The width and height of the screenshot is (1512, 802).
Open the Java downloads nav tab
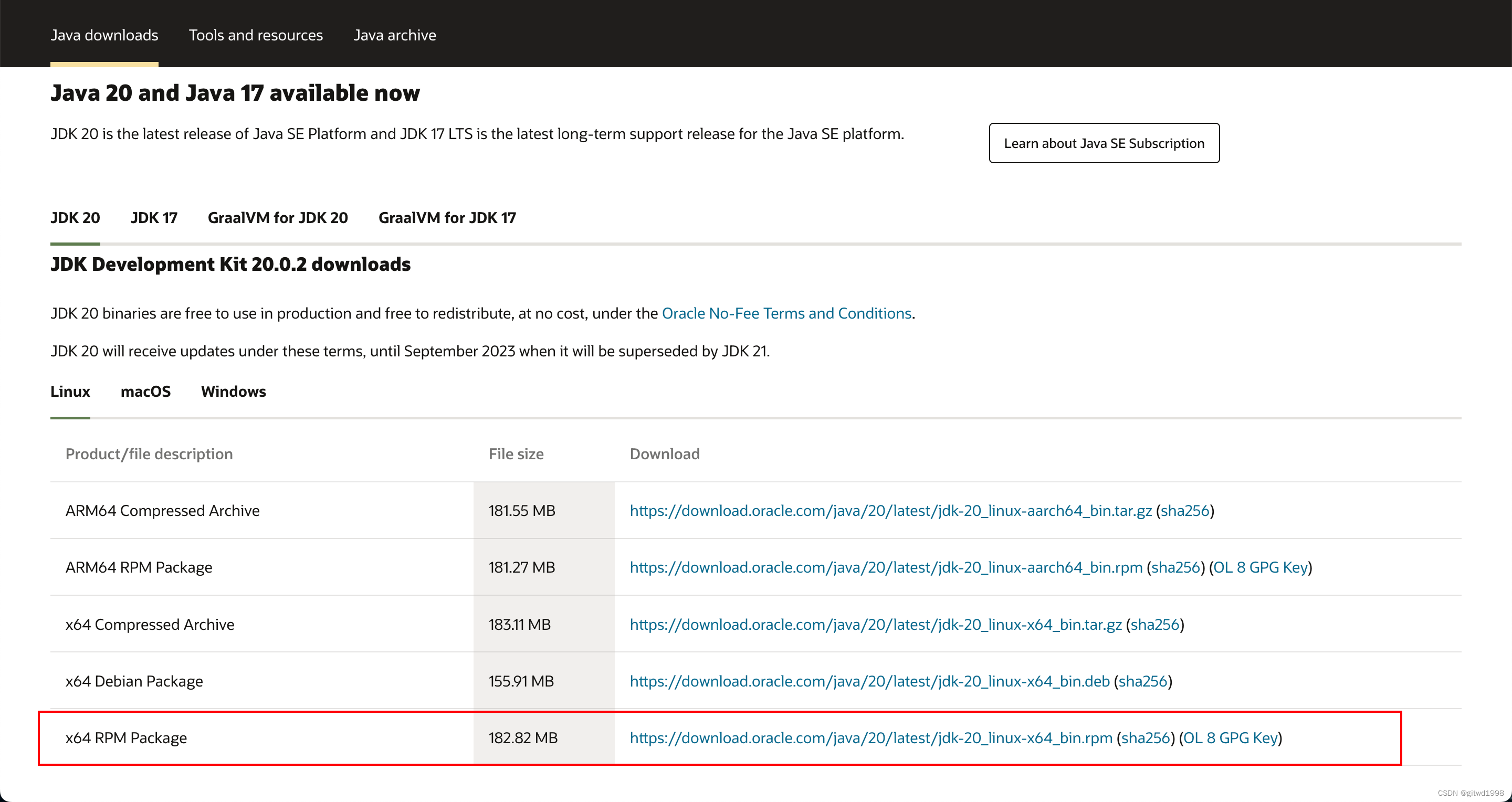104,35
